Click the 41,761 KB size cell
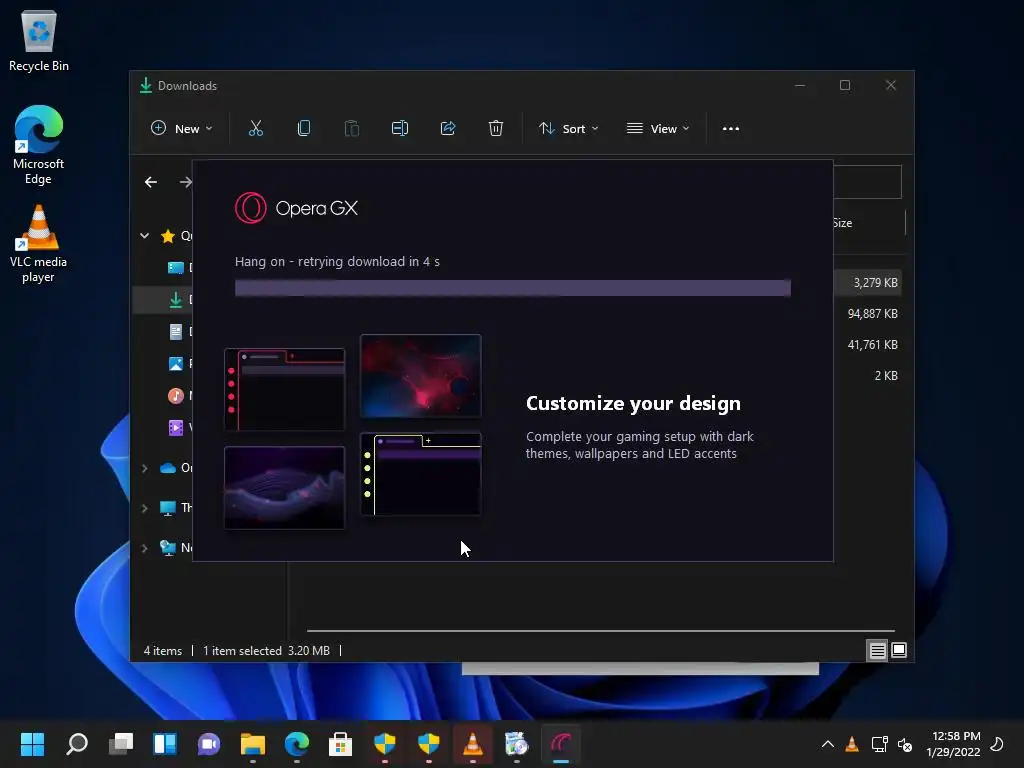This screenshot has width=1024, height=768. point(872,345)
